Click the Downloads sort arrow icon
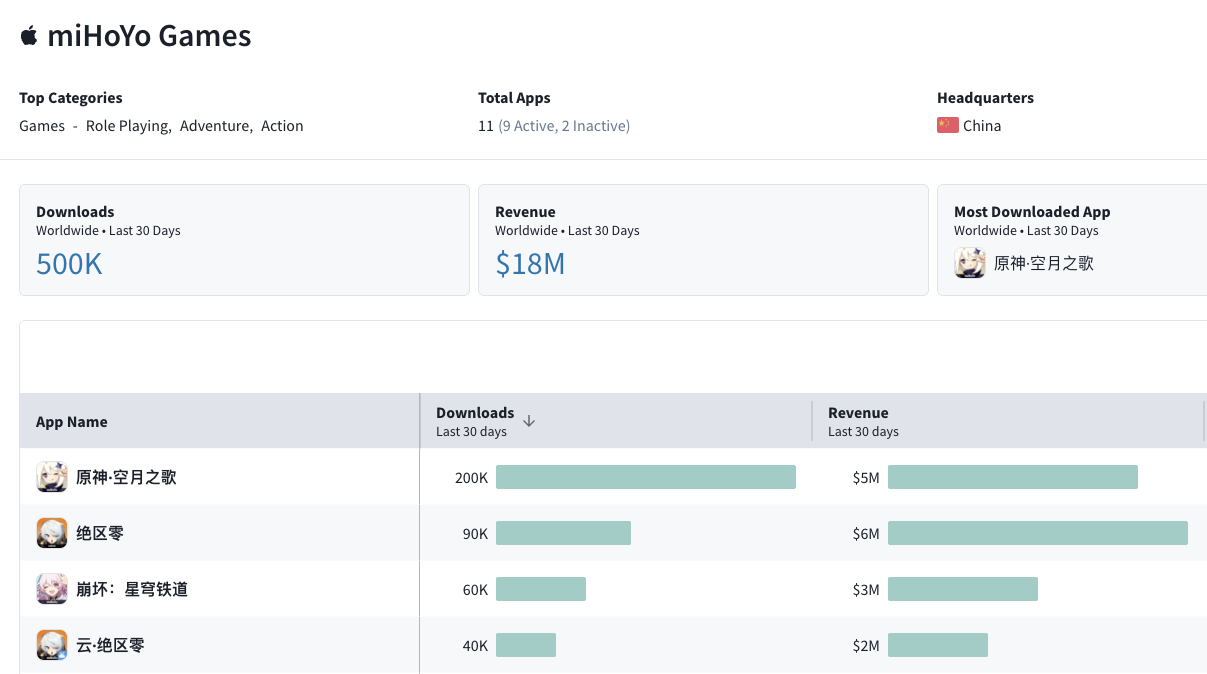Image resolution: width=1207 pixels, height=674 pixels. (x=529, y=421)
